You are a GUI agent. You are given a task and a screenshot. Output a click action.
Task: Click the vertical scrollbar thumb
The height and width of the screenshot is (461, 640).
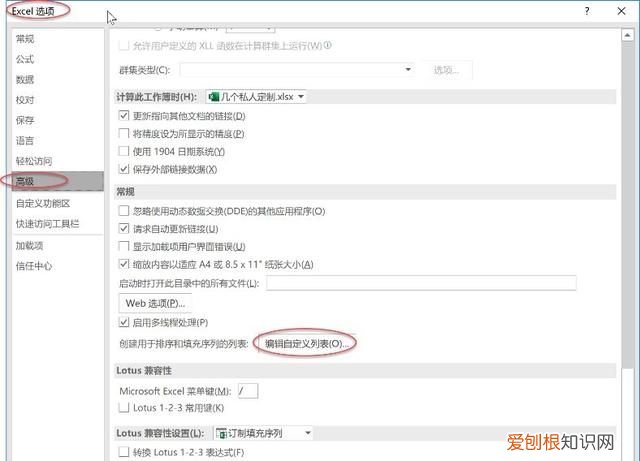pyautogui.click(x=627, y=204)
